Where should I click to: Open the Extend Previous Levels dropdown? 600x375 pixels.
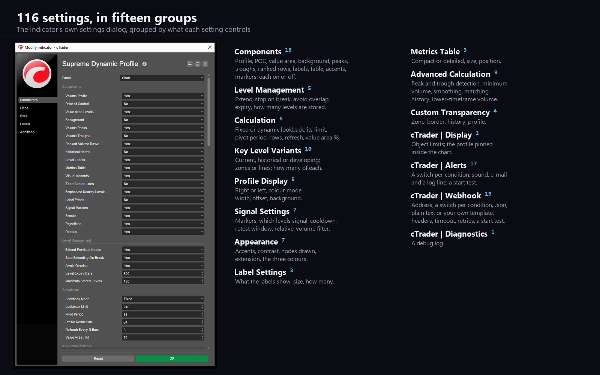pyautogui.click(x=163, y=249)
